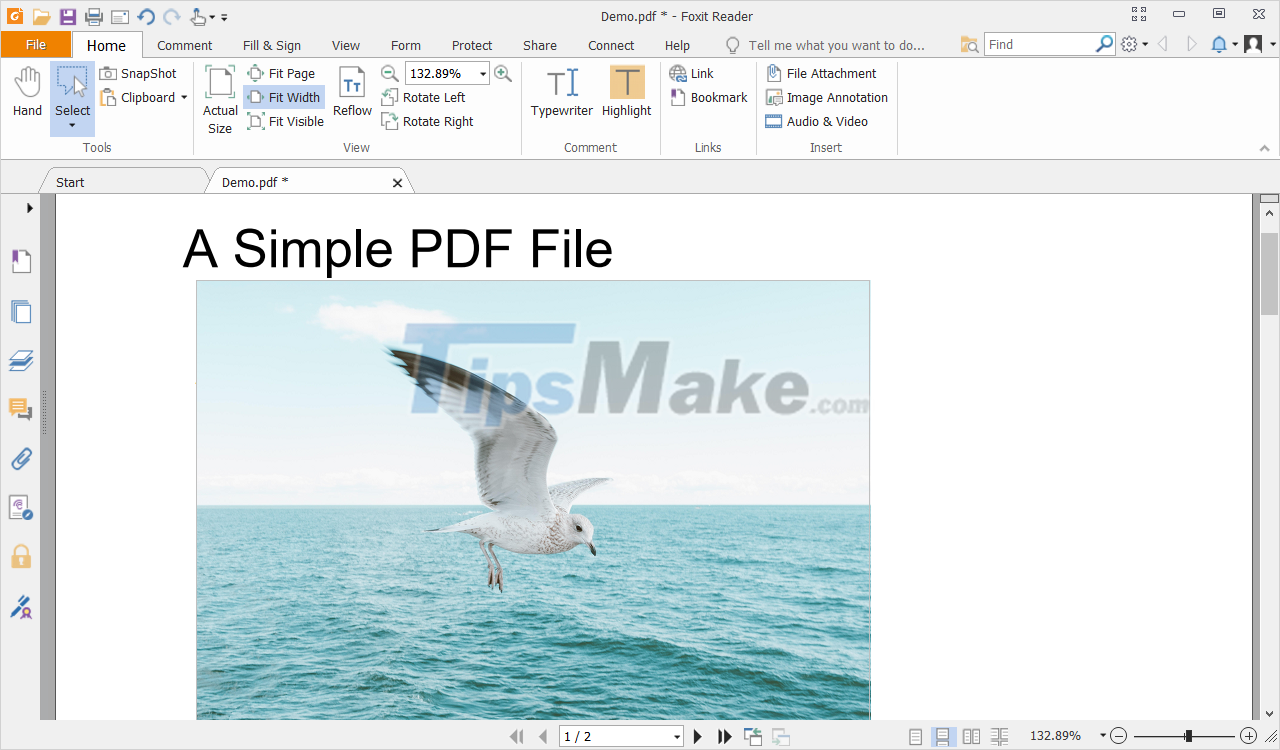The width and height of the screenshot is (1280, 750).
Task: Switch to the Protect ribbon tab
Action: coord(471,45)
